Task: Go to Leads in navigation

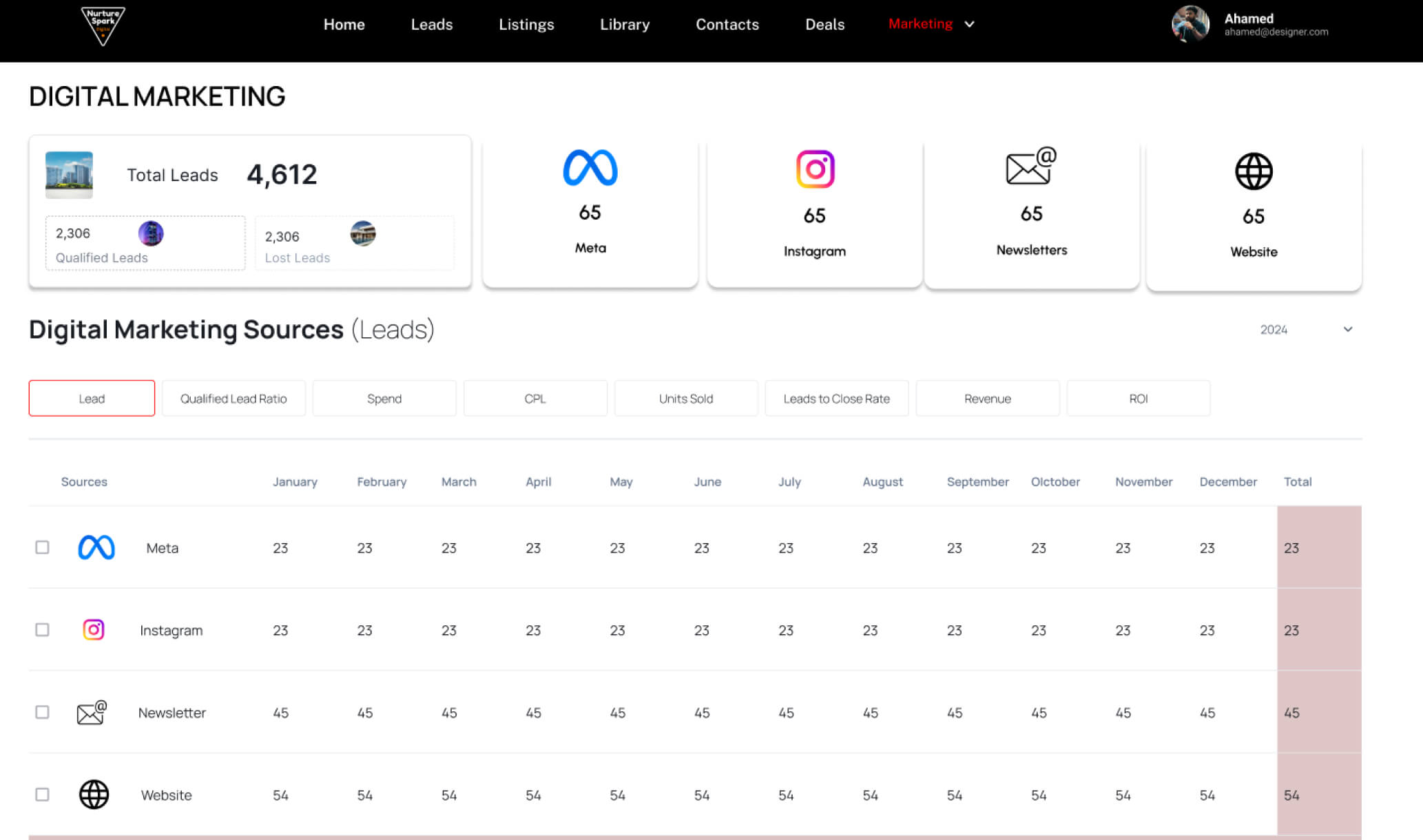Action: pyautogui.click(x=432, y=25)
